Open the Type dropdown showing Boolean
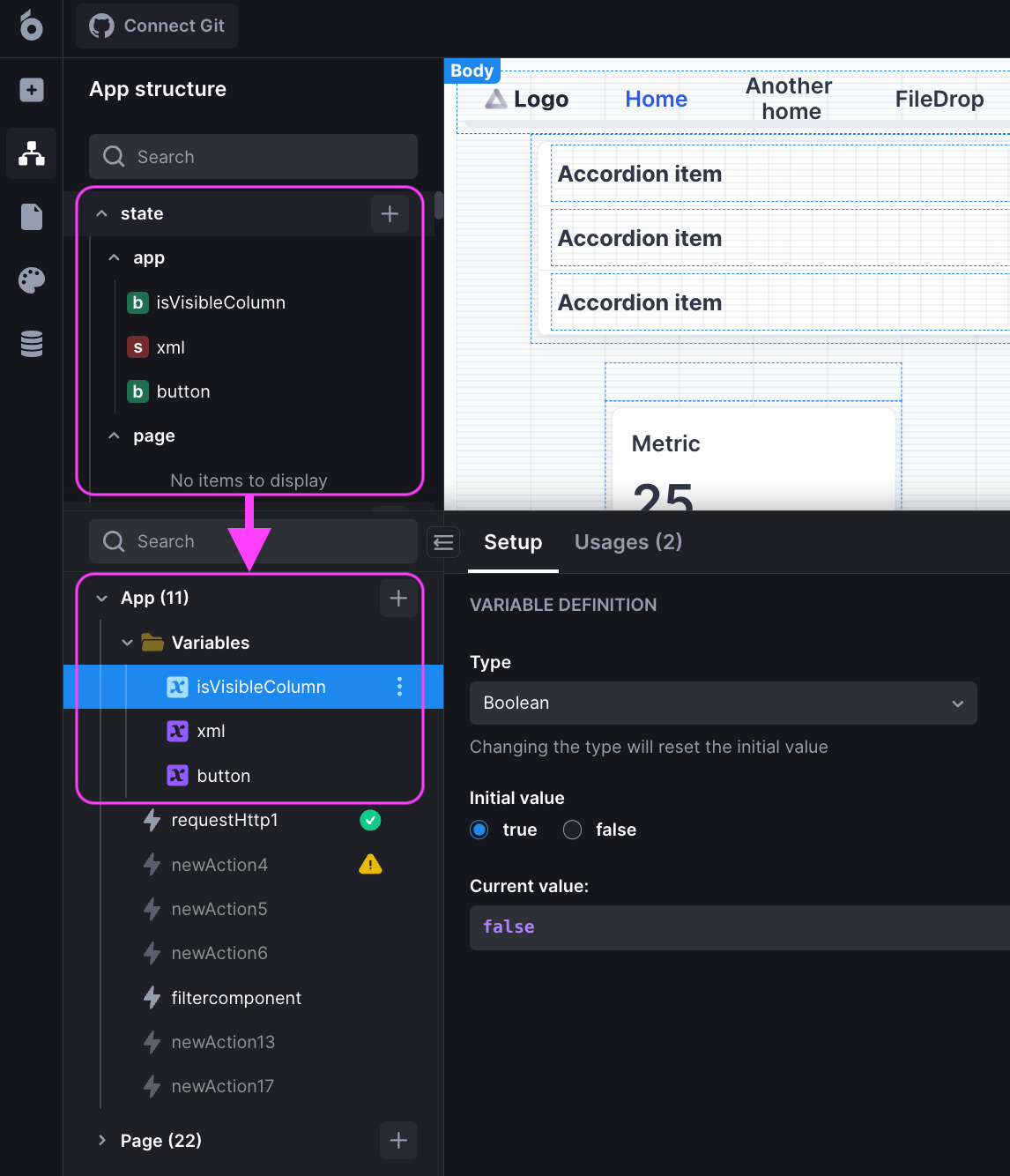 pyautogui.click(x=723, y=703)
